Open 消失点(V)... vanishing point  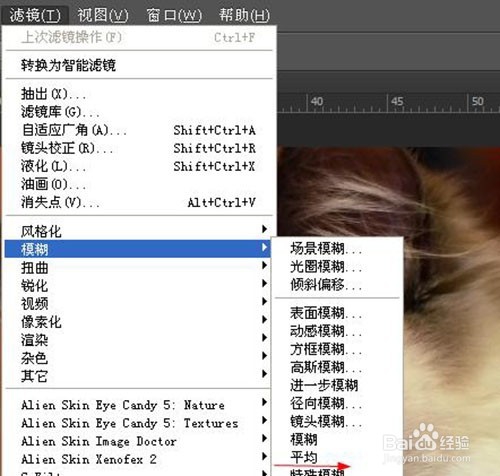click(x=139, y=202)
